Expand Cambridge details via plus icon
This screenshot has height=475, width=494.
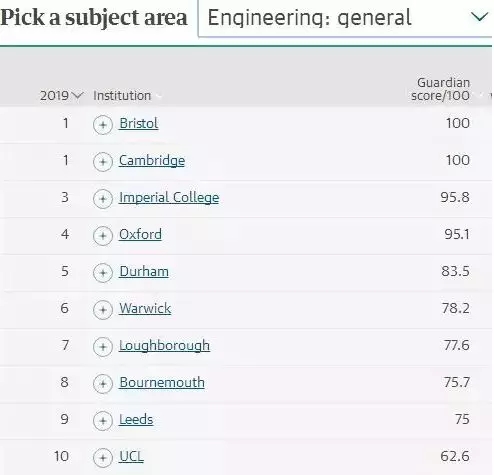pyautogui.click(x=103, y=162)
